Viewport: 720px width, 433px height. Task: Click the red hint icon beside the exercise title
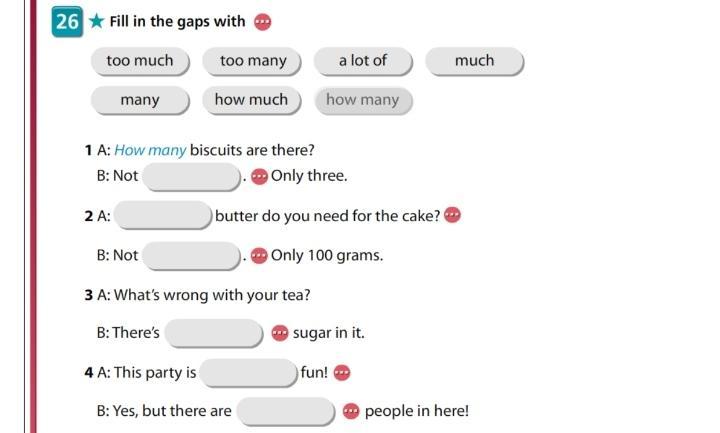click(263, 22)
